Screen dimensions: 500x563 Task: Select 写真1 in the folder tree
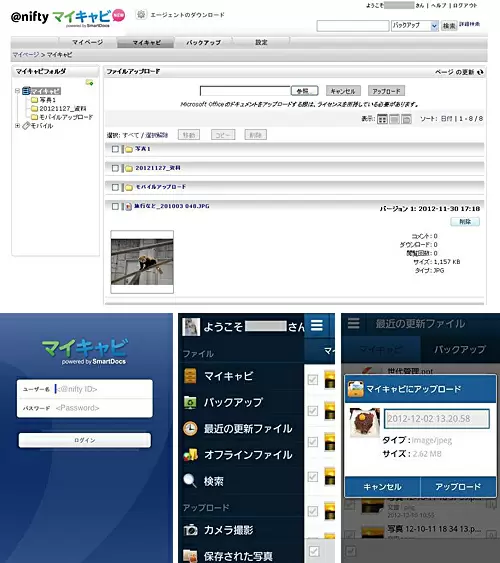(47, 100)
